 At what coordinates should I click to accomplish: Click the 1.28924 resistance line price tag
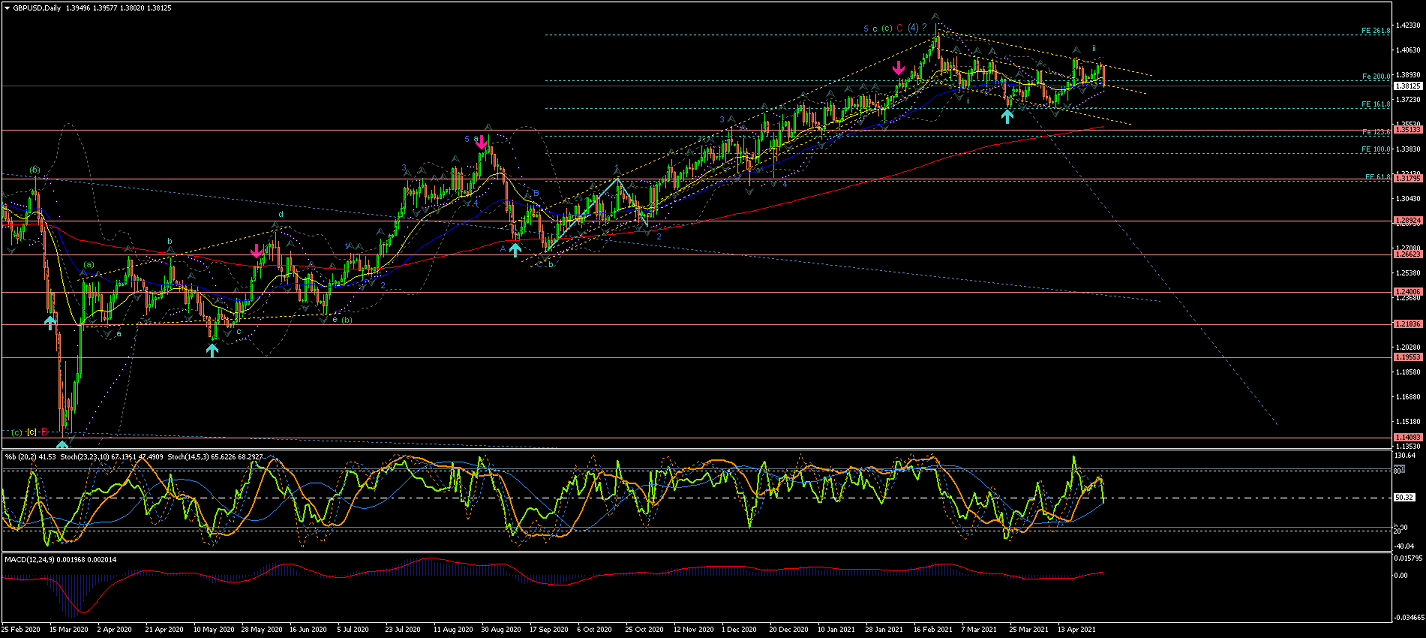coord(1409,221)
